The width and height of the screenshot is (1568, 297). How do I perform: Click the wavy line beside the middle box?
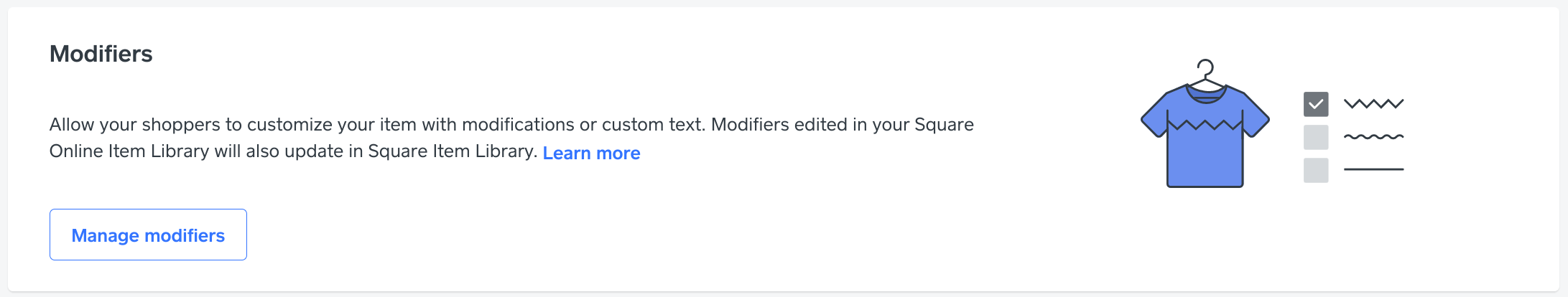tap(1373, 136)
